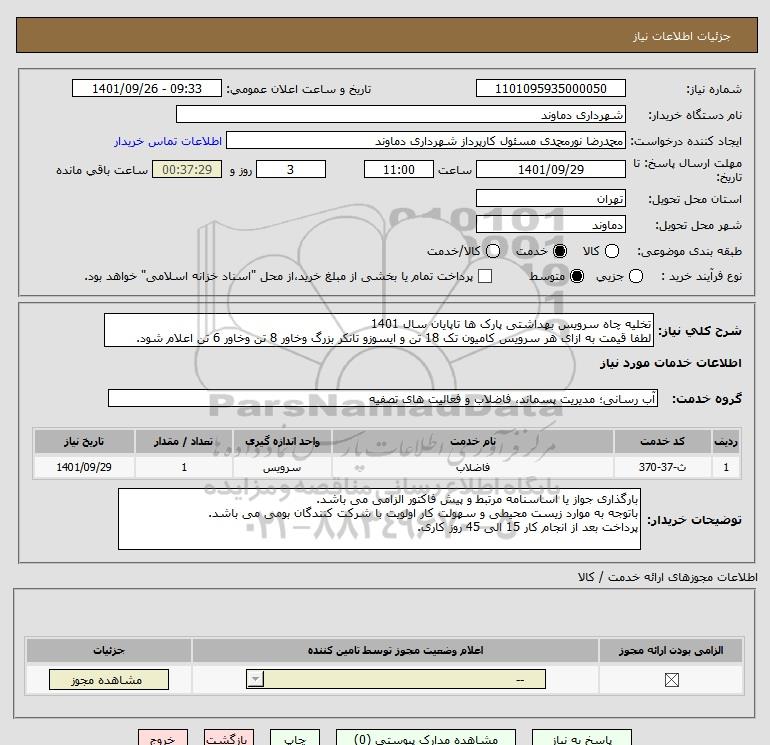Click the کد خدمت column header
The image size is (770, 745).
click(662, 441)
